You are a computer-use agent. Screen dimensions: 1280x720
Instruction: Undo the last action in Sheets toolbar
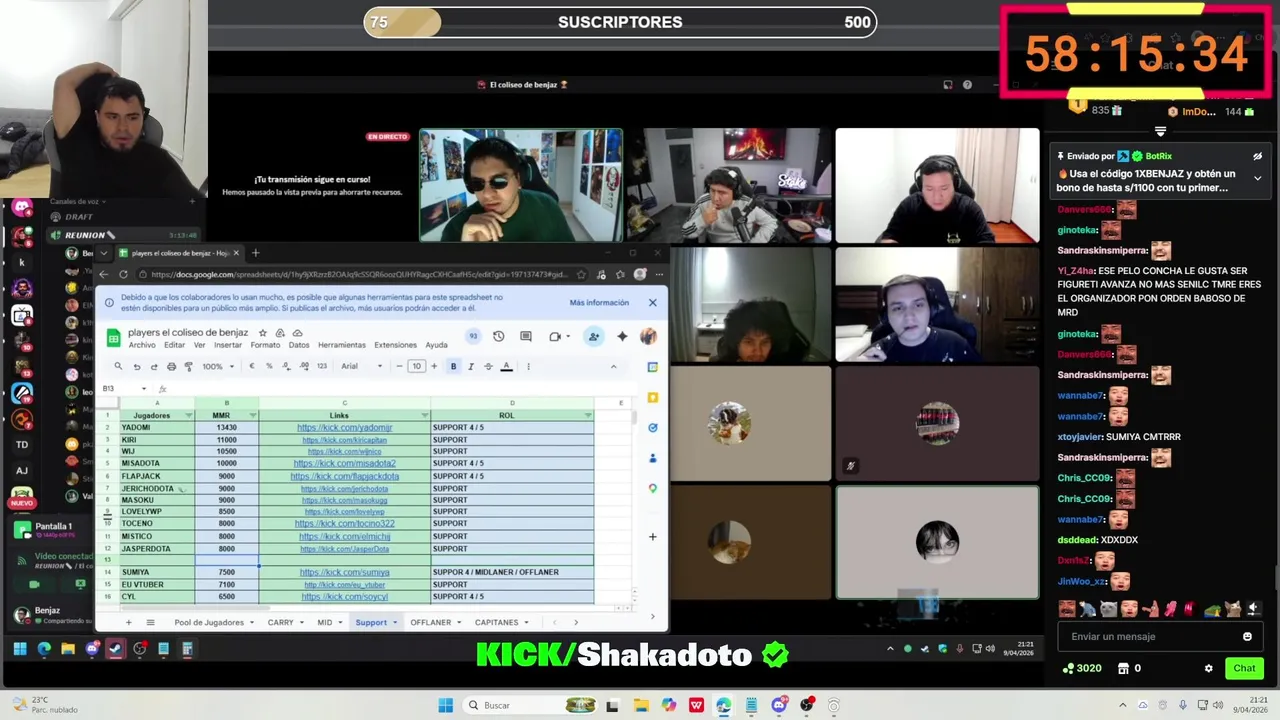coord(137,366)
